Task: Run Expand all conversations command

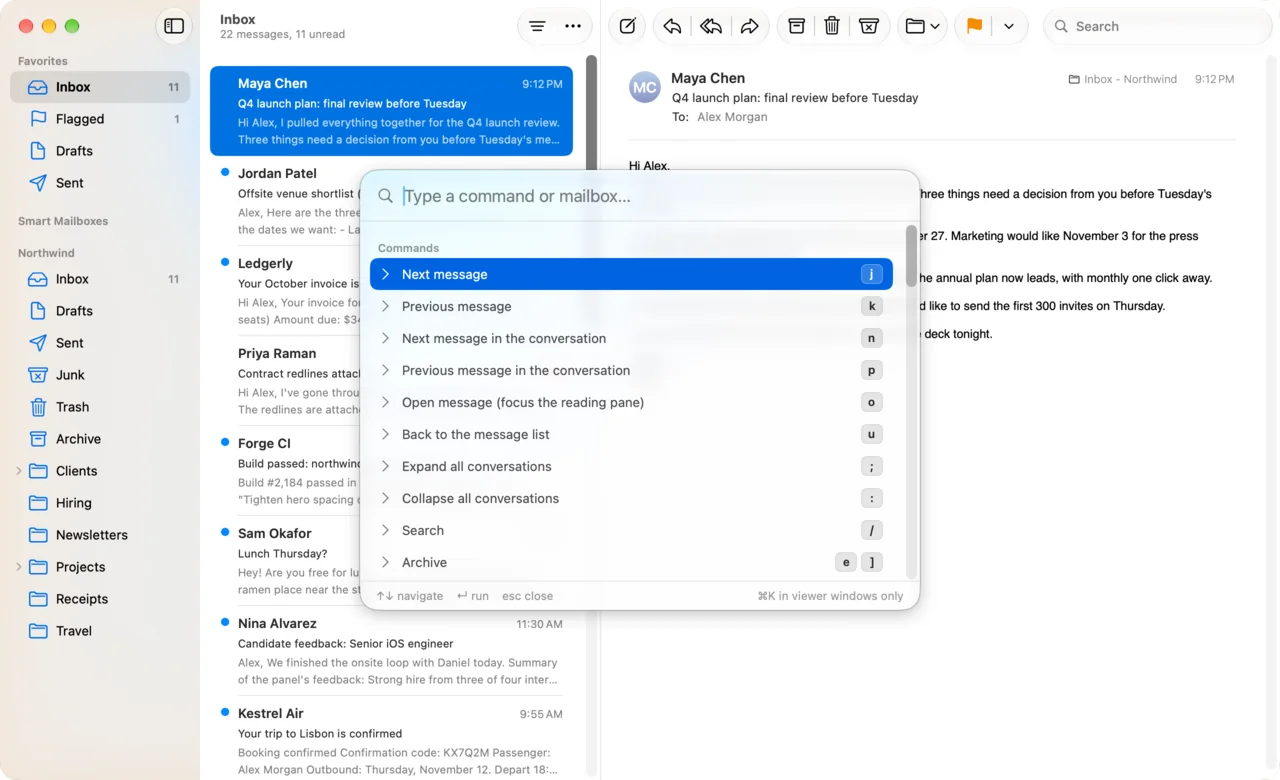Action: (631, 466)
